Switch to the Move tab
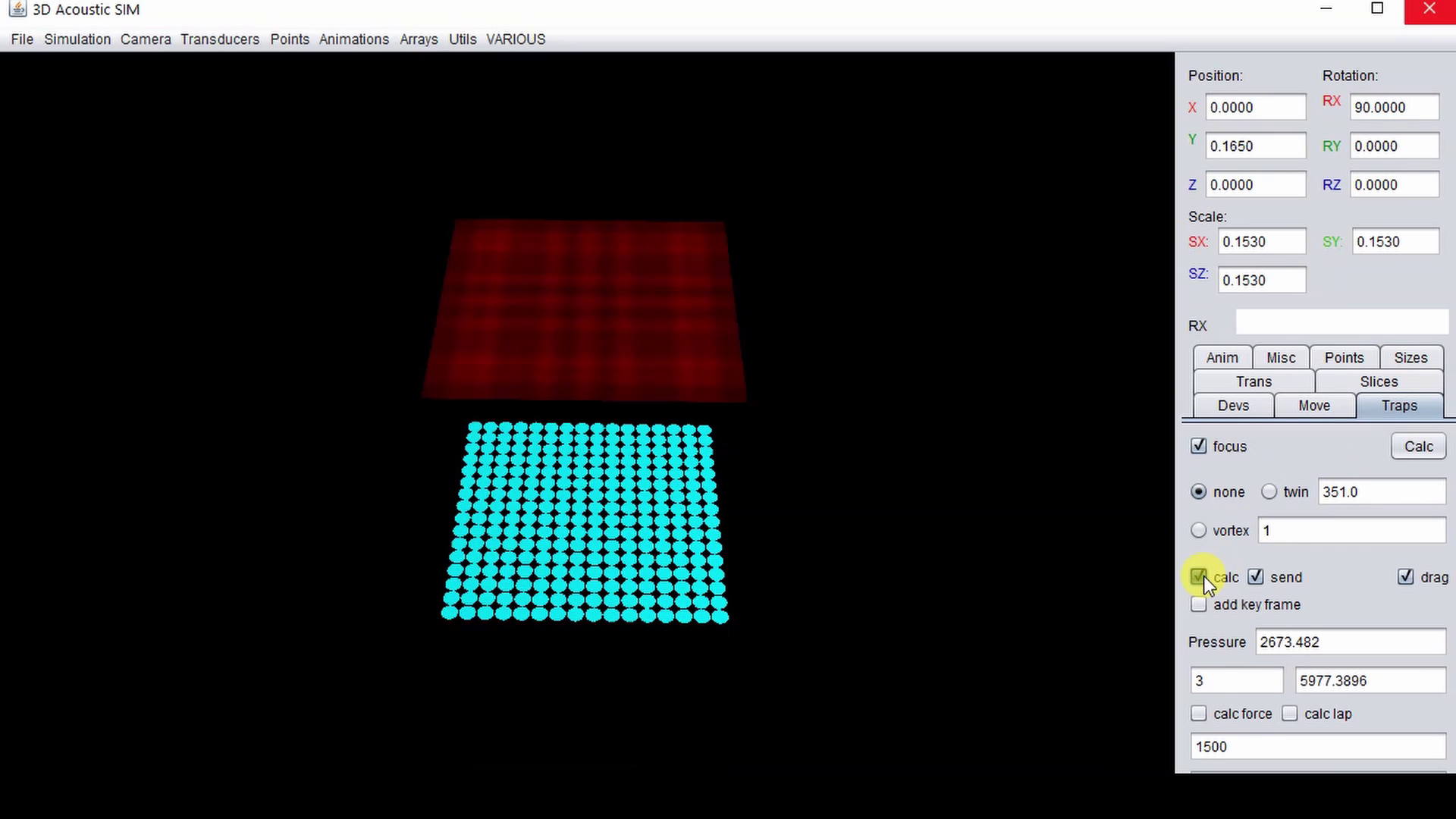The height and width of the screenshot is (819, 1456). click(1313, 406)
